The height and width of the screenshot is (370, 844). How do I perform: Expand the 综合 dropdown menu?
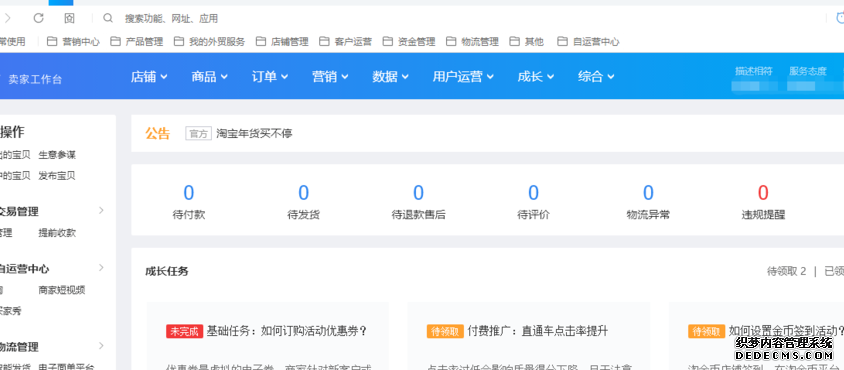click(596, 76)
